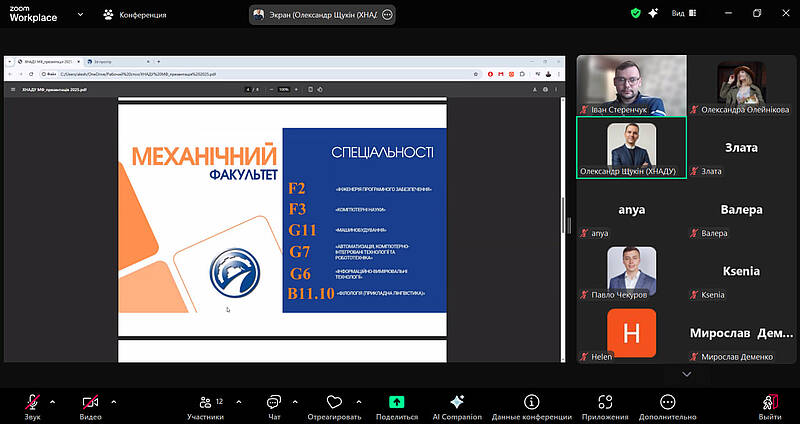This screenshot has height=424, width=800.
Task: Click the green Поделиться share screen icon
Action: click(x=396, y=401)
